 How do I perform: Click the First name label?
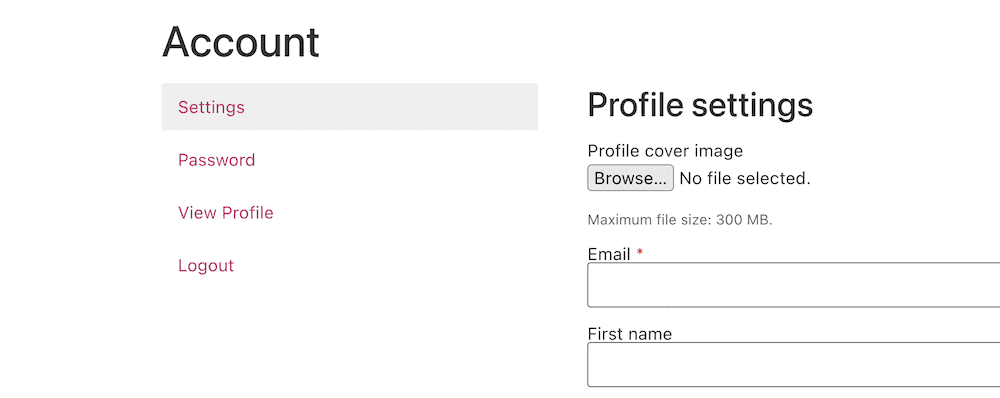tap(629, 334)
